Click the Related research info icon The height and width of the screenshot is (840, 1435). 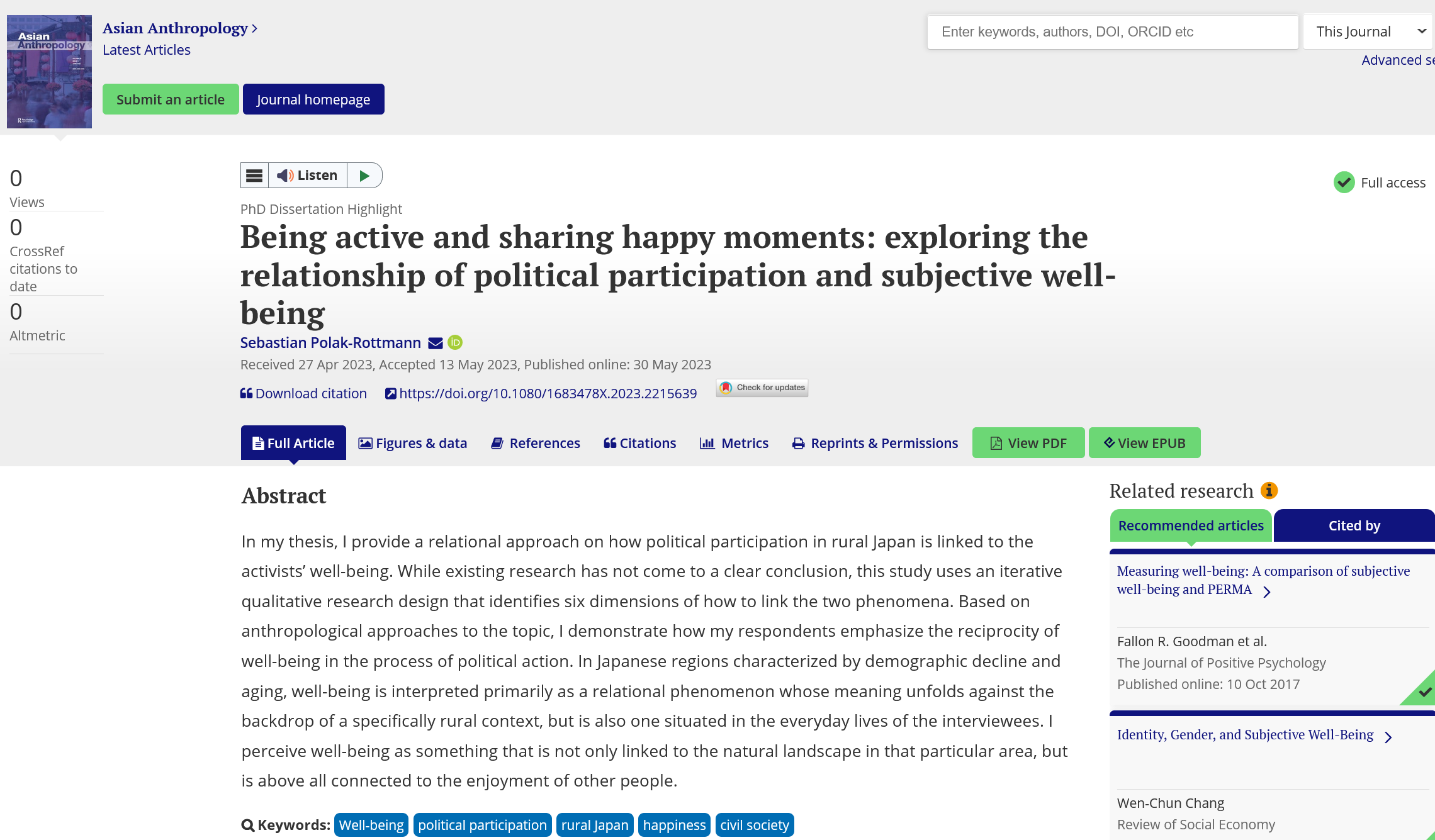click(x=1269, y=490)
